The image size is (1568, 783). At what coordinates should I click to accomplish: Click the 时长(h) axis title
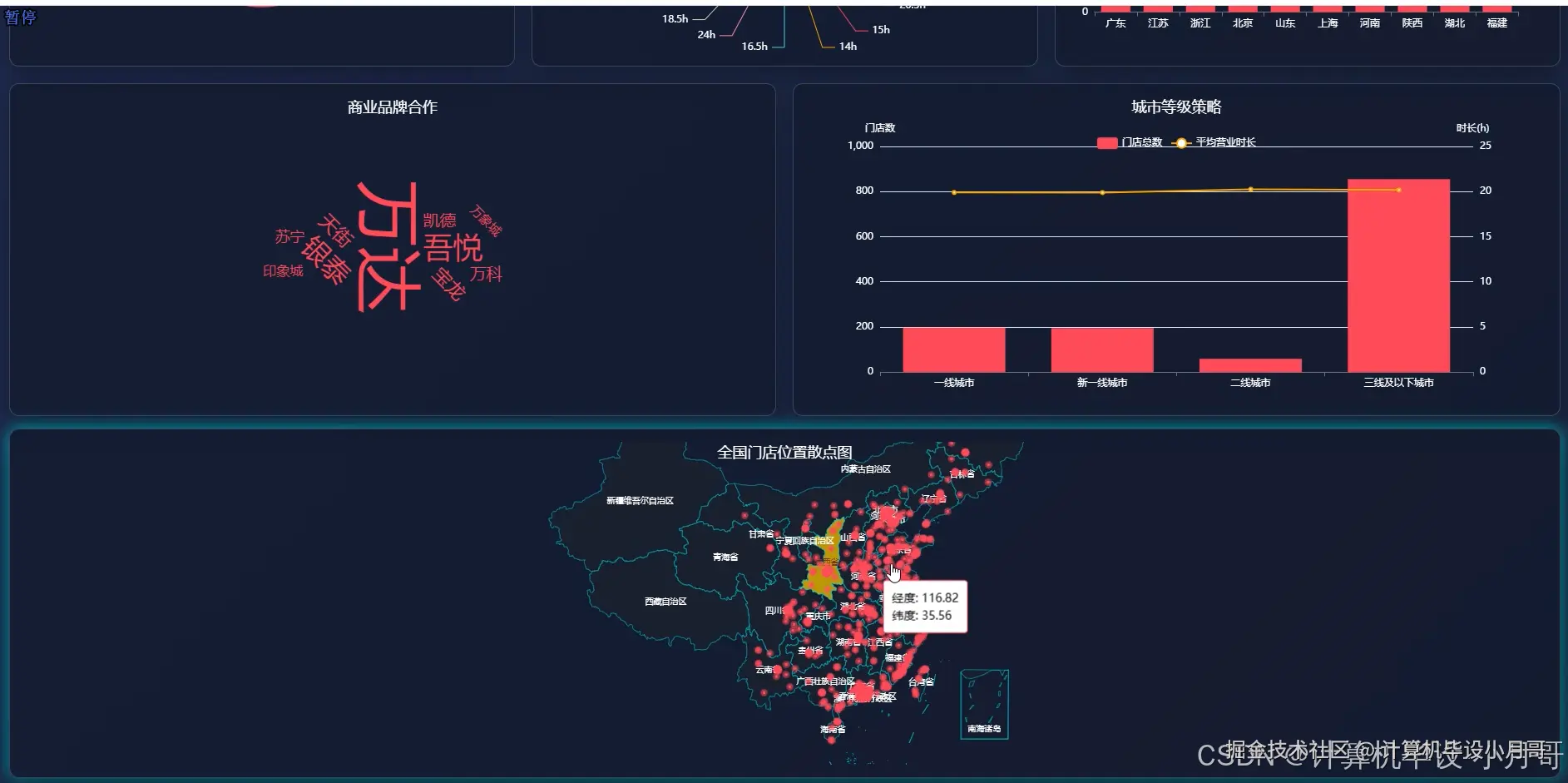[1472, 128]
